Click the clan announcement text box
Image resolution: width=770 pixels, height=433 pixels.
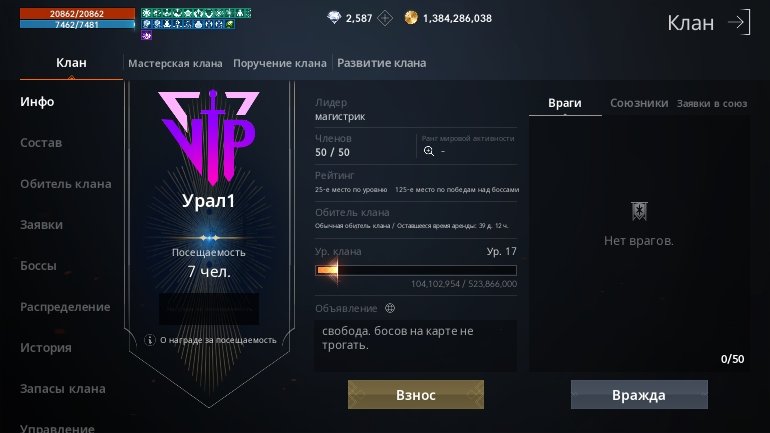[x=415, y=346]
